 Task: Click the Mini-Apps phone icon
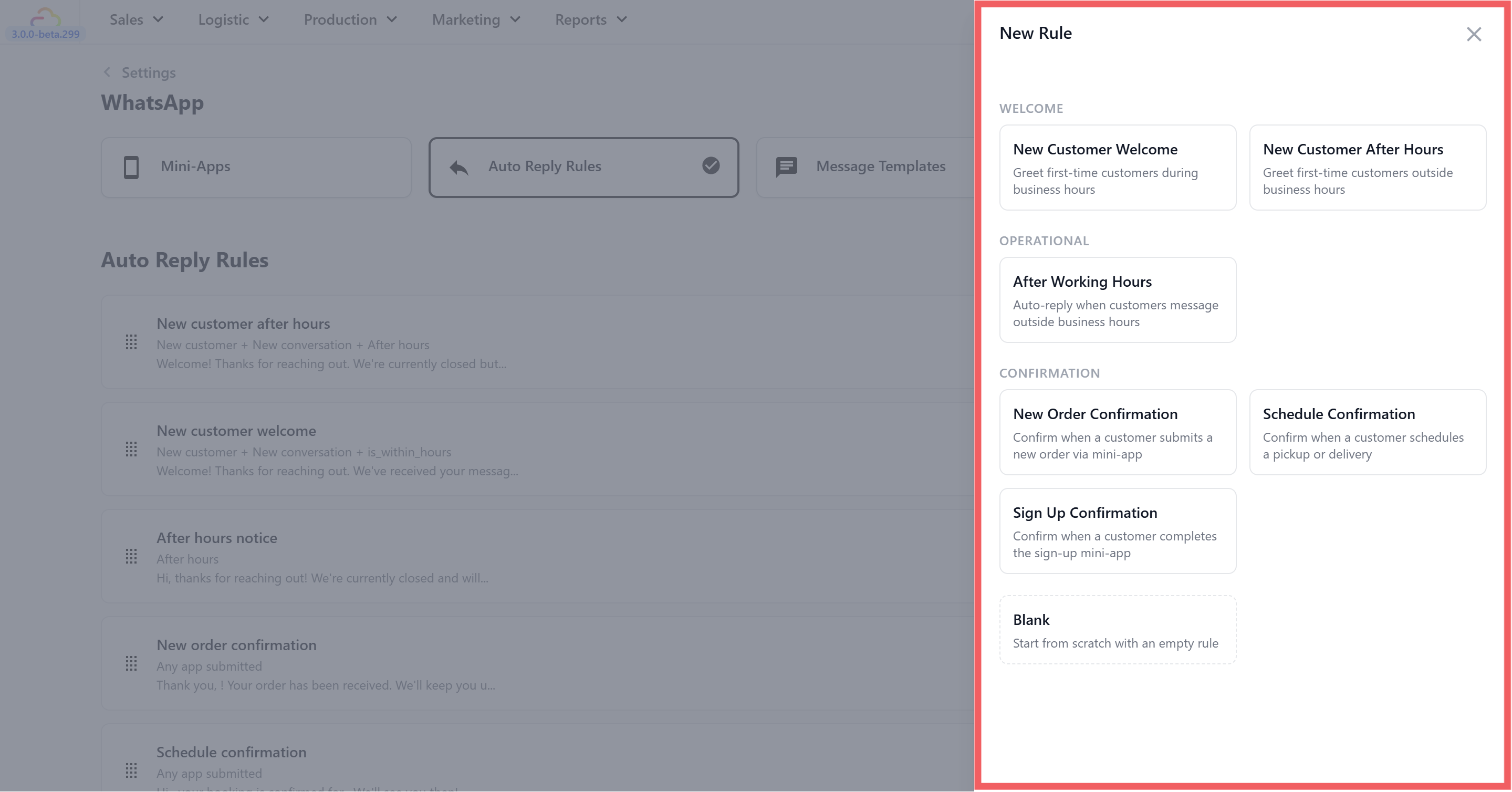coord(131,166)
